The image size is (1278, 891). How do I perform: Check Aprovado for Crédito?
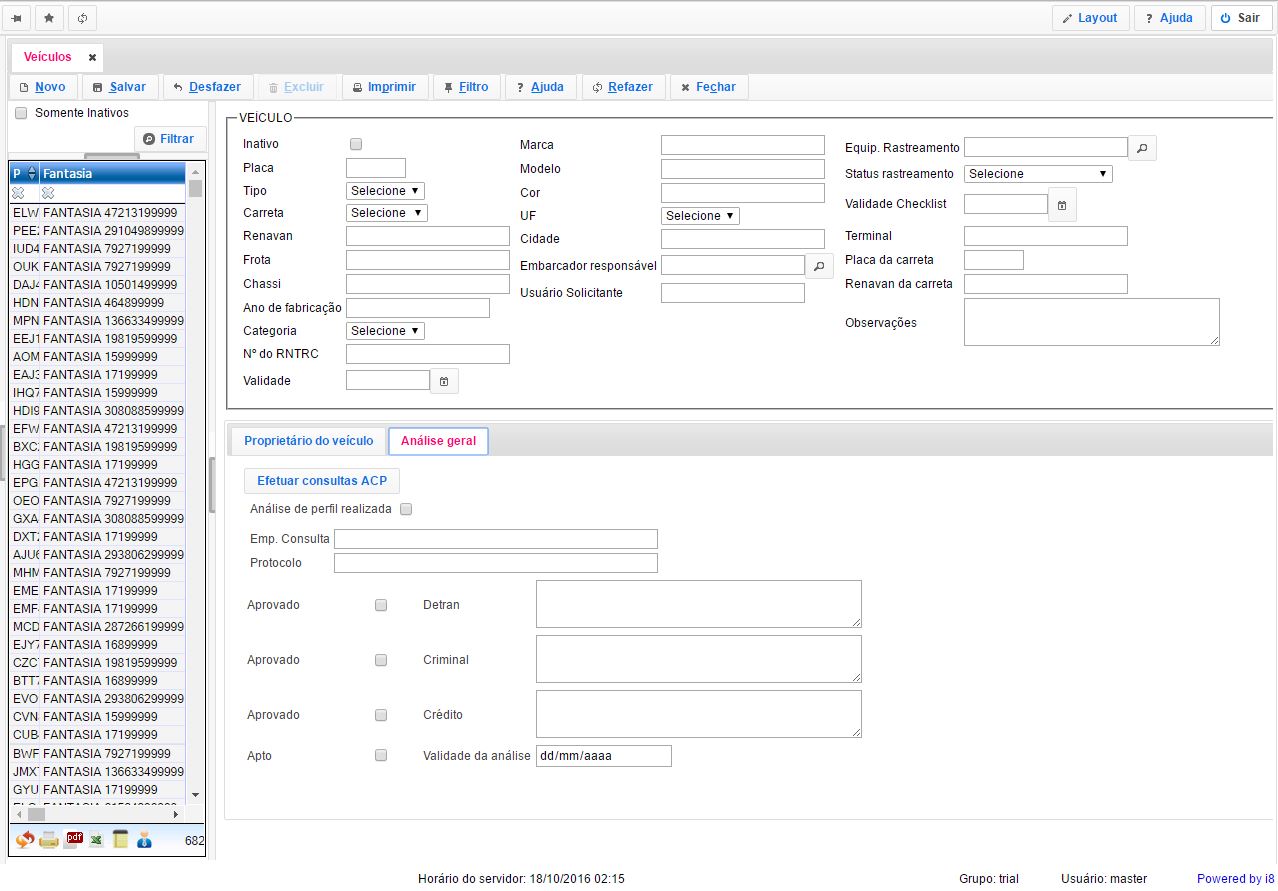click(x=381, y=715)
